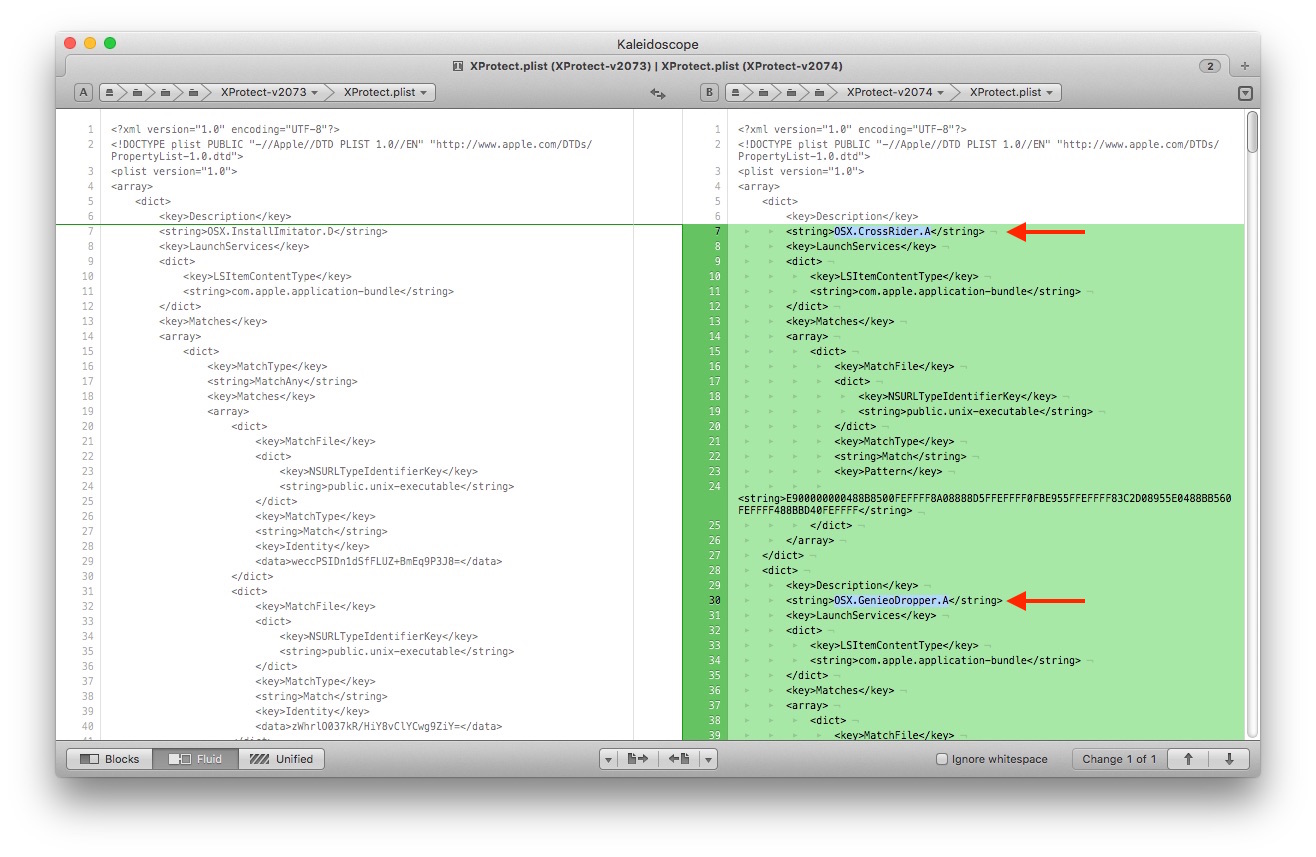Click data line weccPSIDn1dSfFLUZ in left pane

(x=379, y=561)
